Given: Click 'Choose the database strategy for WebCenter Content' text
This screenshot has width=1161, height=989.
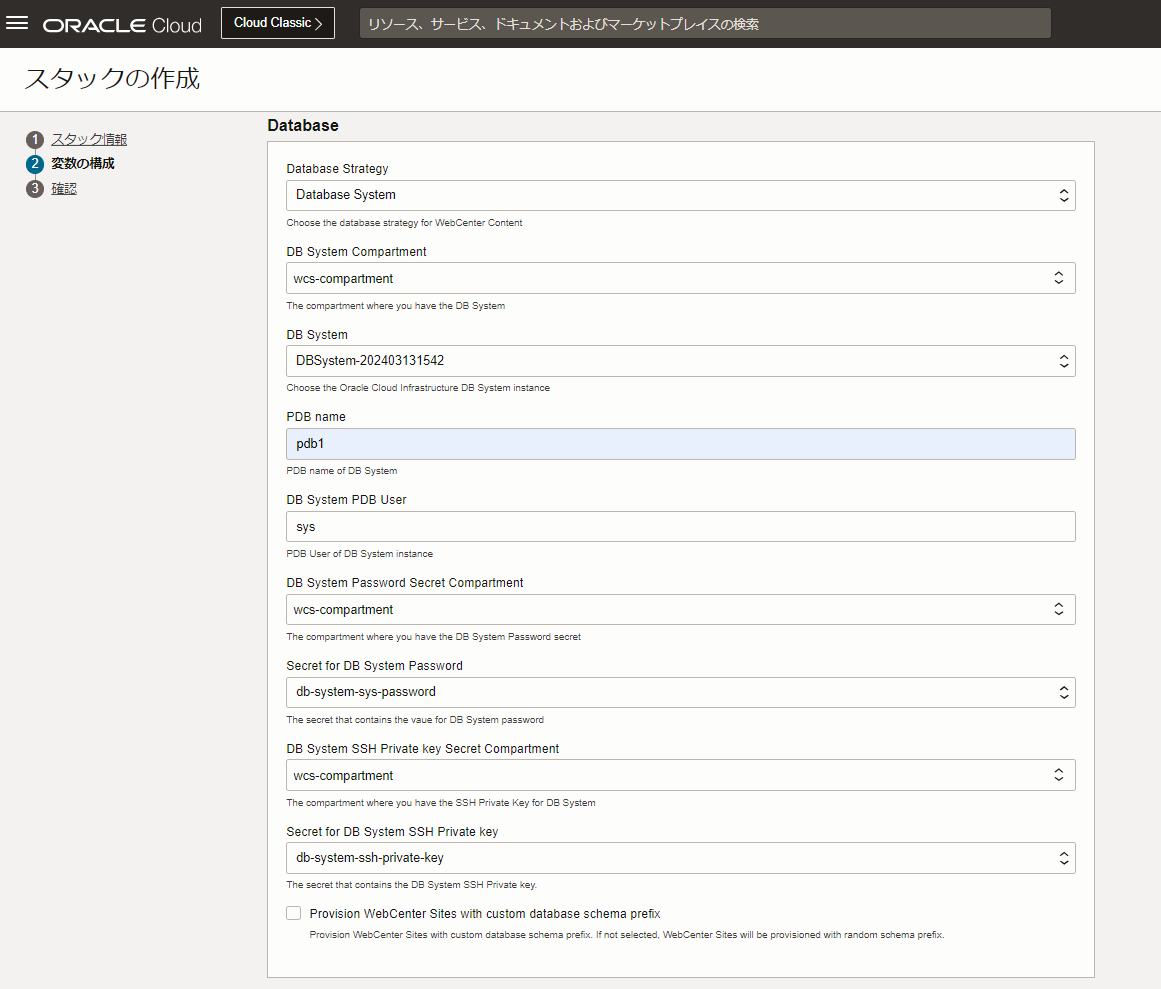Looking at the screenshot, I should pyautogui.click(x=404, y=223).
